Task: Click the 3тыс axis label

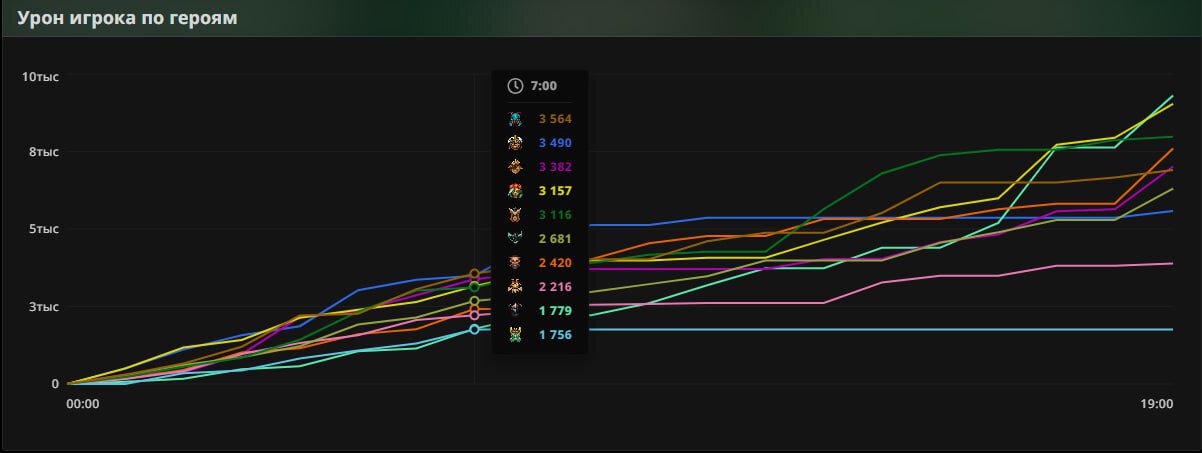Action: (44, 306)
